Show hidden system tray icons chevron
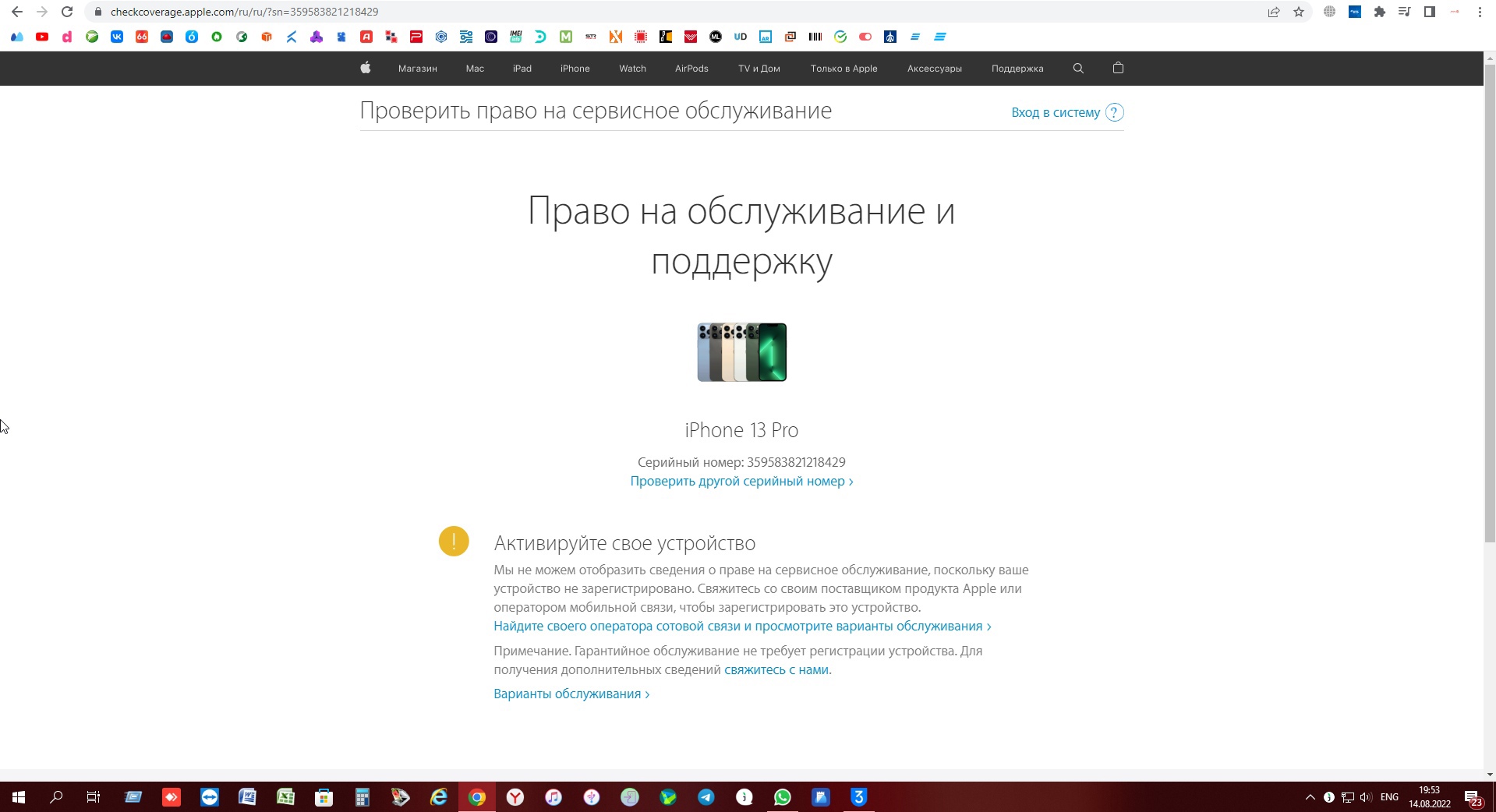Screen dimensions: 1496x812 pos(1310,797)
